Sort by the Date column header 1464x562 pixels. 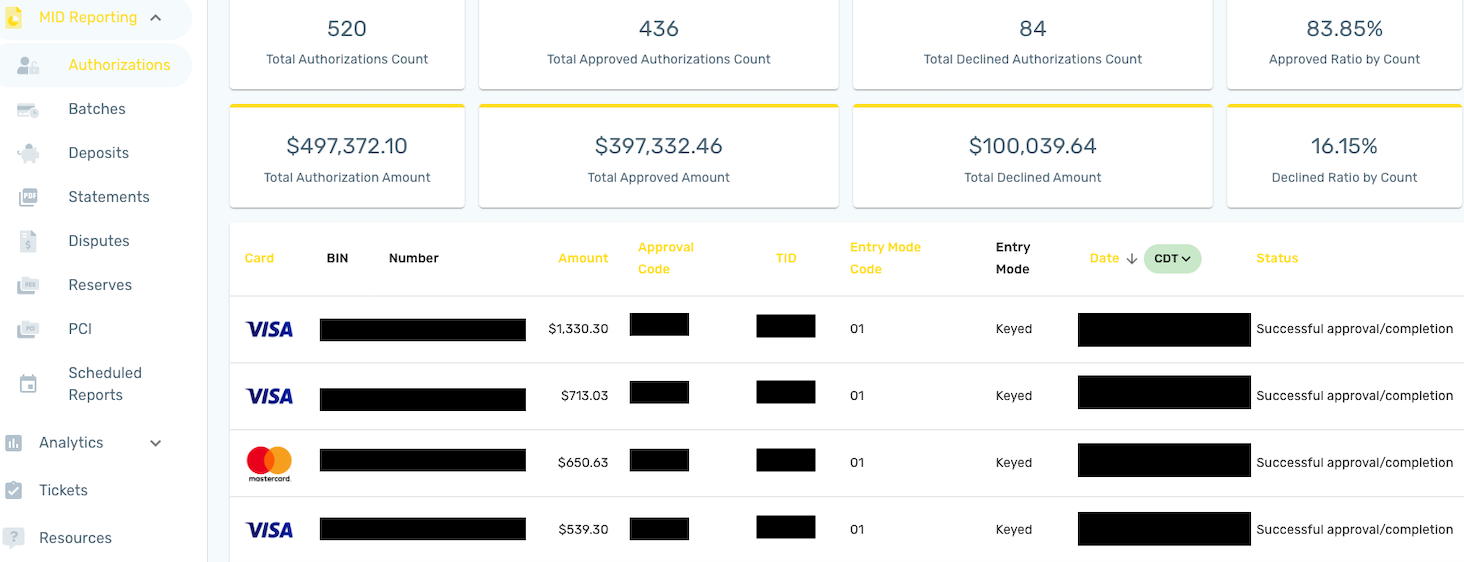1104,258
